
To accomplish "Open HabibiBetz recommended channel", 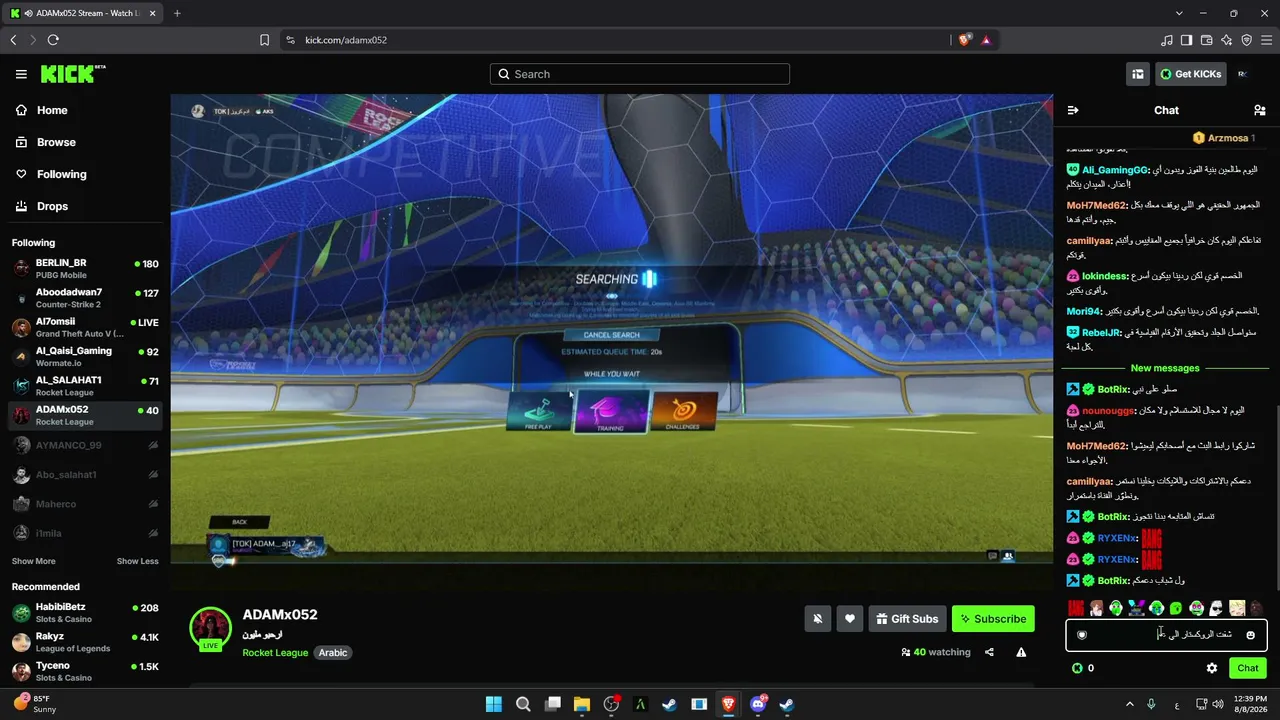I will coord(85,613).
